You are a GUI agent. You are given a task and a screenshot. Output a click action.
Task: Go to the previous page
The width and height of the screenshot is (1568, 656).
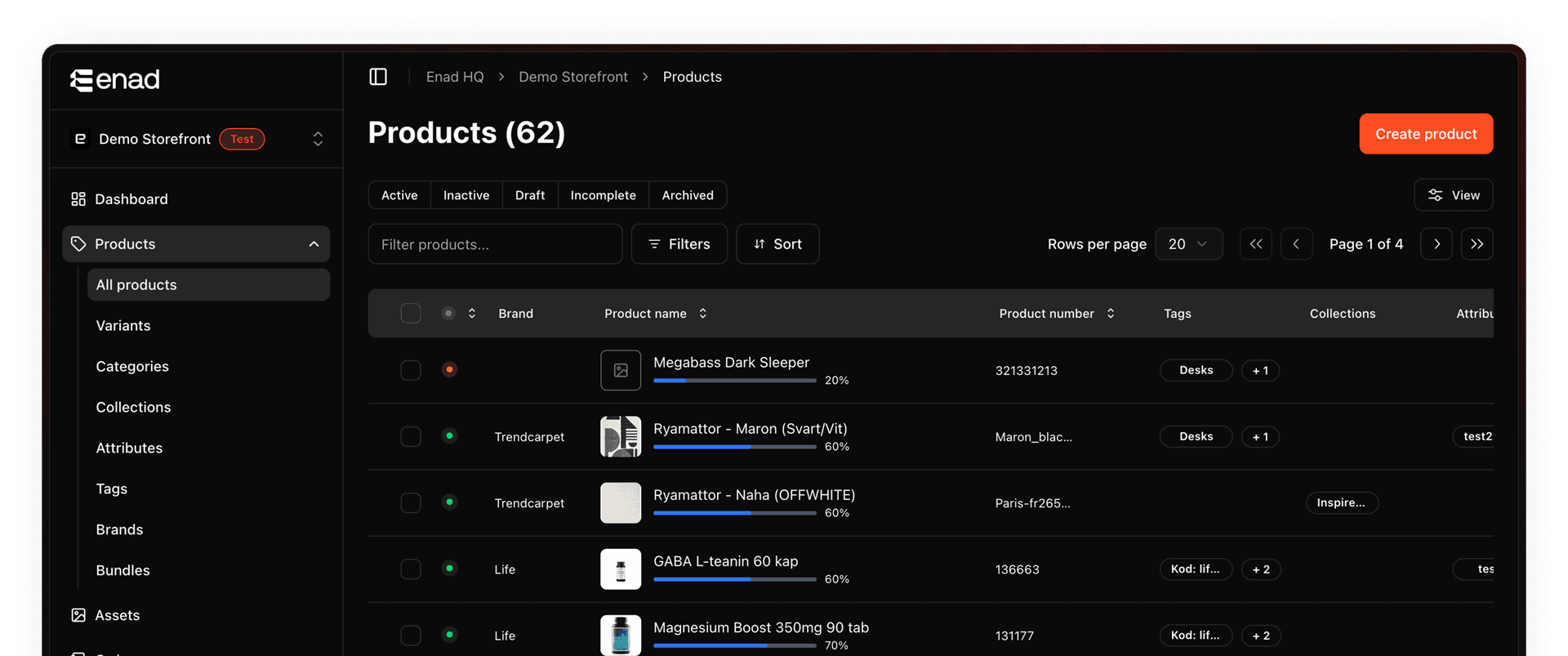pyautogui.click(x=1296, y=244)
